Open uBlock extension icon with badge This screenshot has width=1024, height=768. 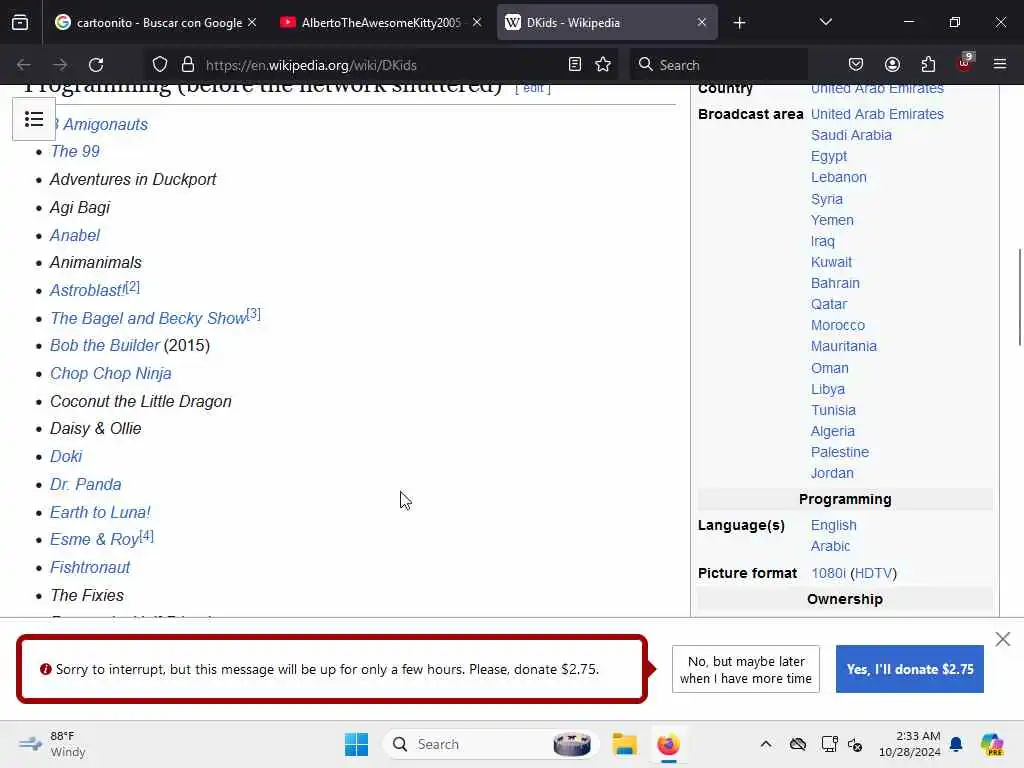(965, 63)
